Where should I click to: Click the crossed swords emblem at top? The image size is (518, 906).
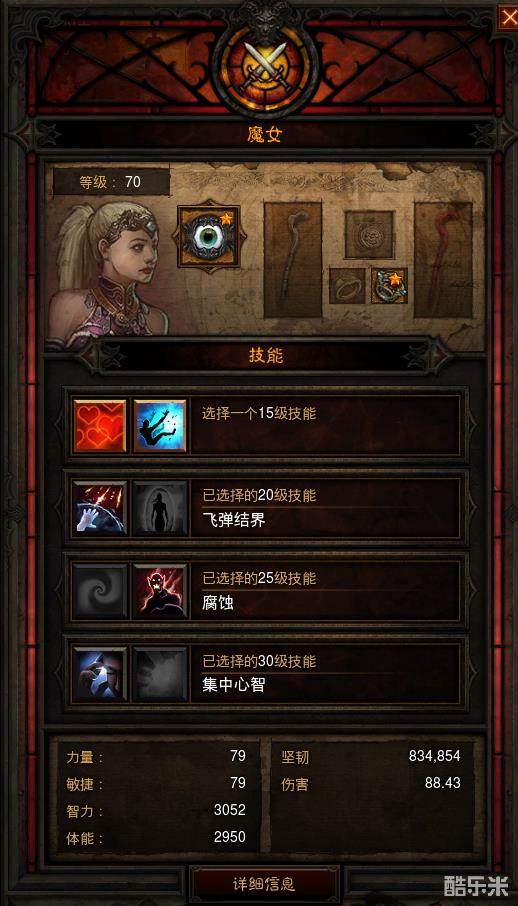(x=265, y=66)
